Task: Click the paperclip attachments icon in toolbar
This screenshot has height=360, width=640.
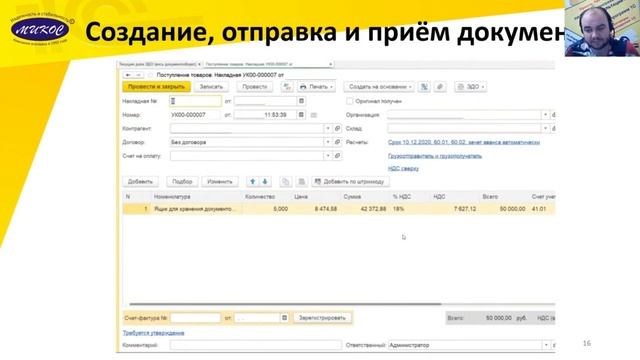Action: pyautogui.click(x=440, y=87)
